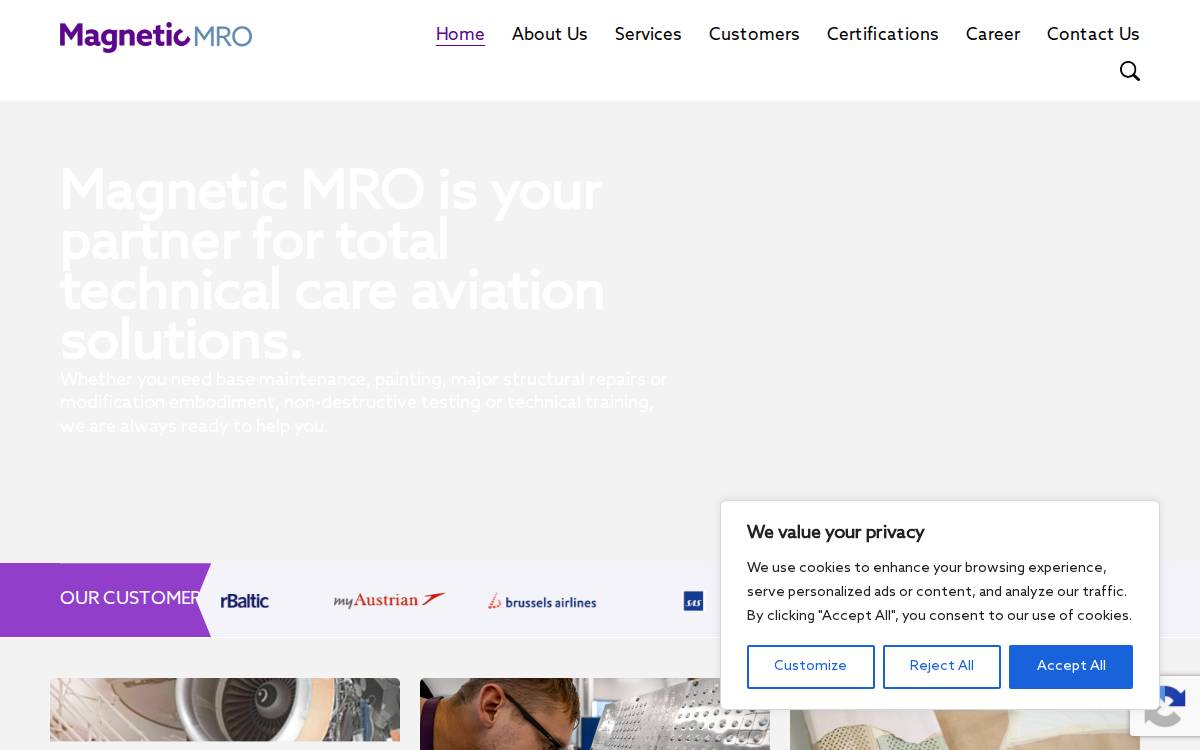Open the Services menu
Screen dimensions: 1200x750
pos(648,34)
